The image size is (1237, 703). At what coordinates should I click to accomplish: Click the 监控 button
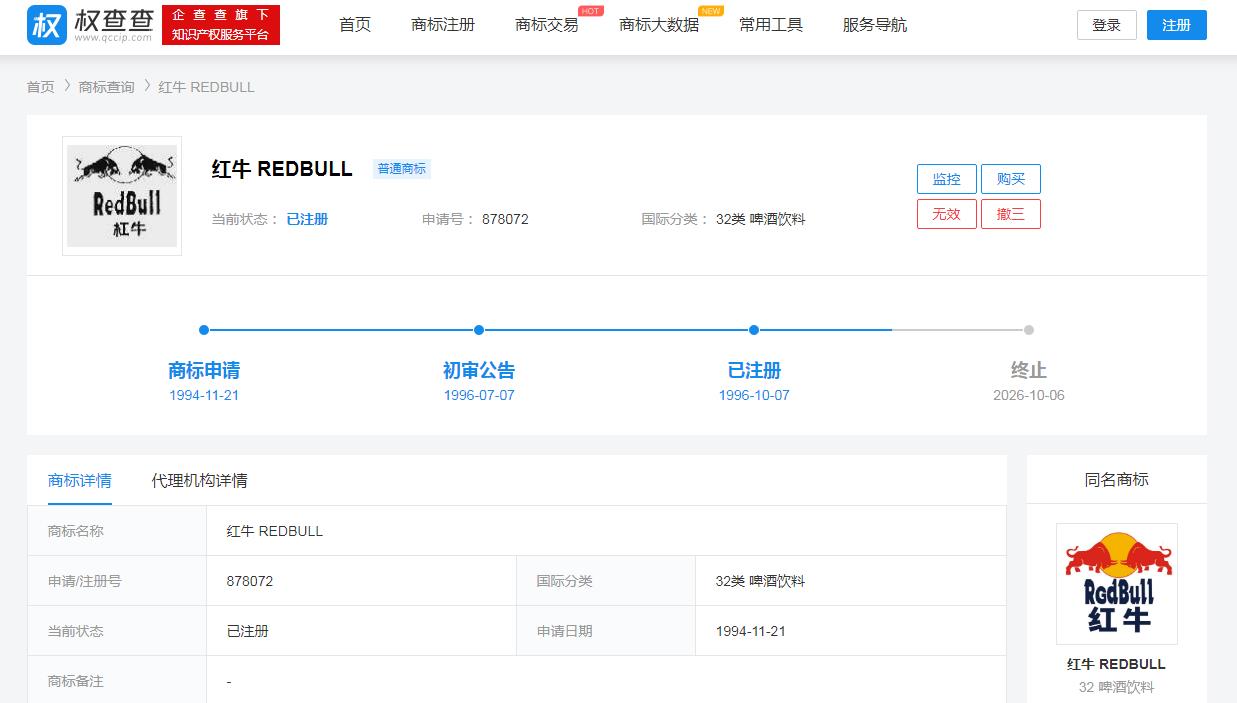pos(947,179)
